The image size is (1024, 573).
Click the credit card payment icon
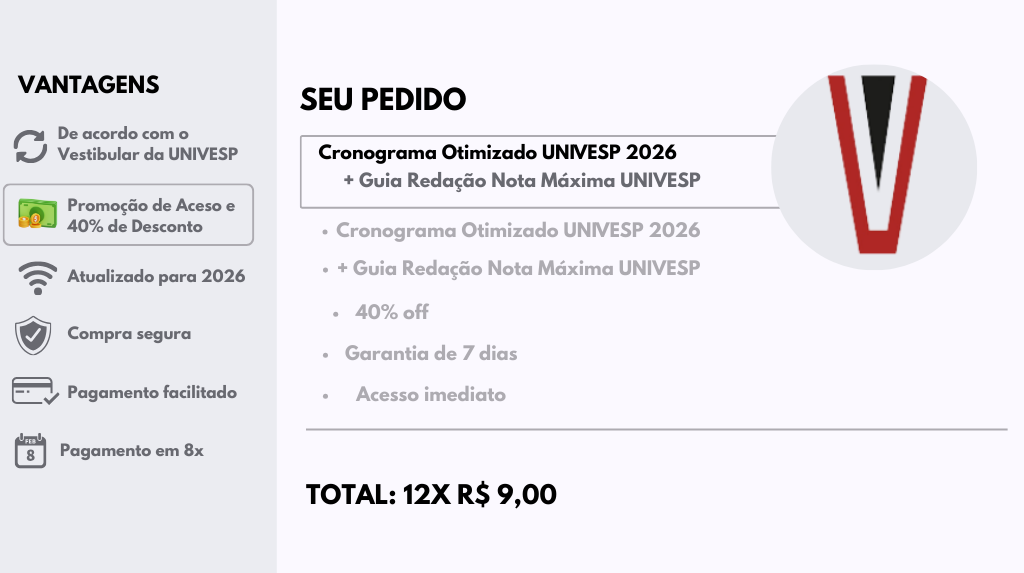click(35, 392)
